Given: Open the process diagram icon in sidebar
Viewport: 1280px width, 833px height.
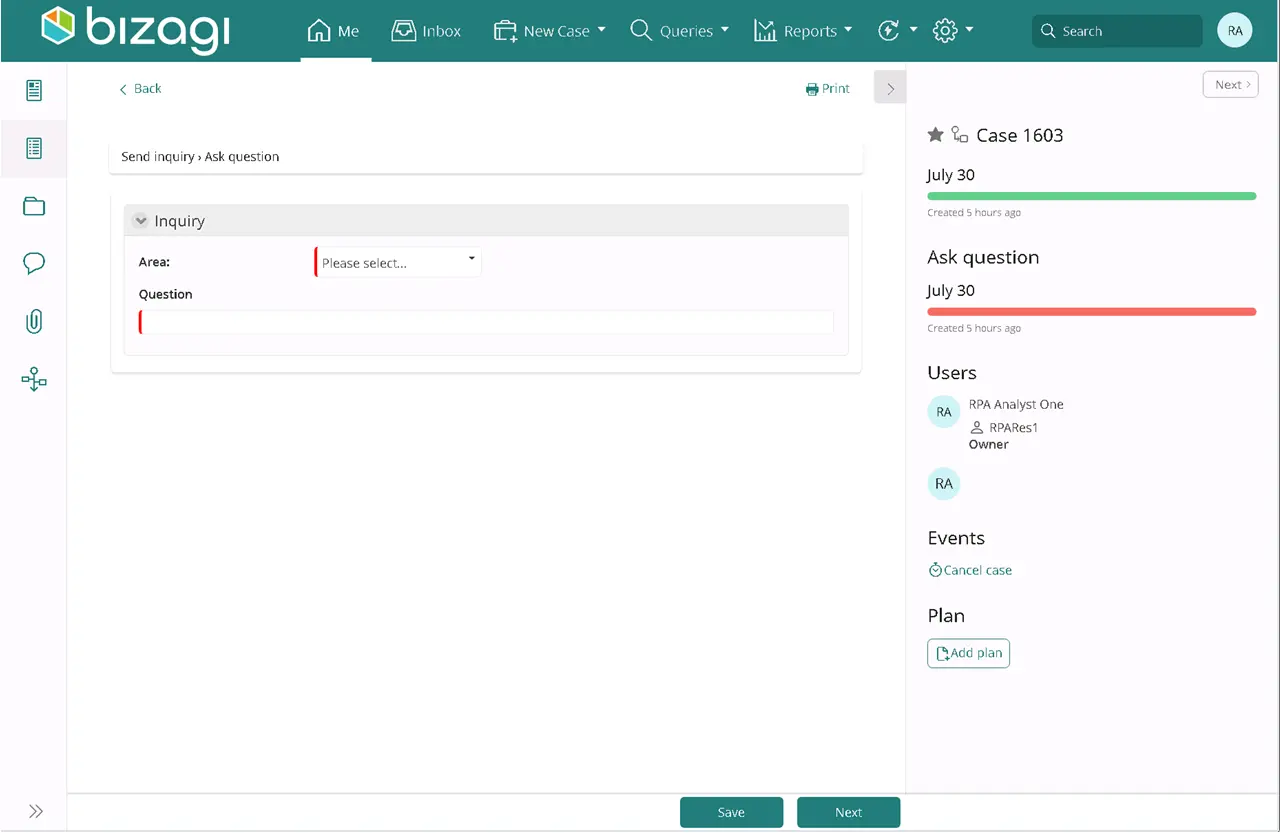Looking at the screenshot, I should (34, 380).
